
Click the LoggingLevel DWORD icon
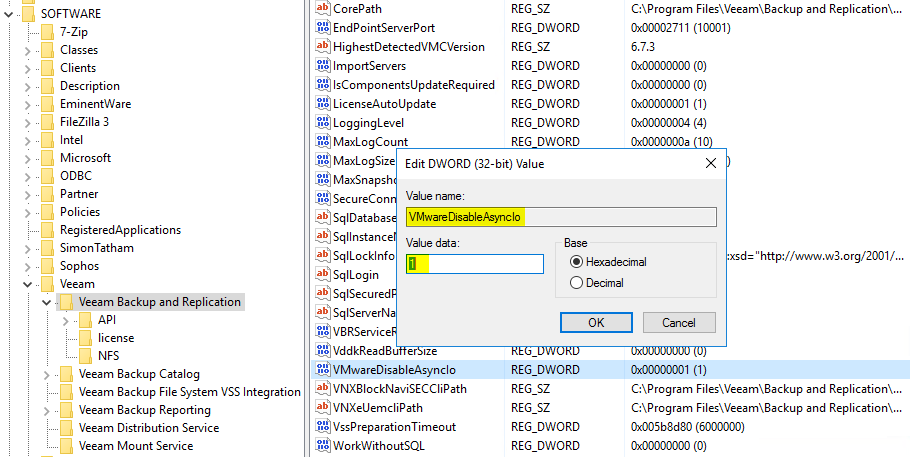click(322, 123)
